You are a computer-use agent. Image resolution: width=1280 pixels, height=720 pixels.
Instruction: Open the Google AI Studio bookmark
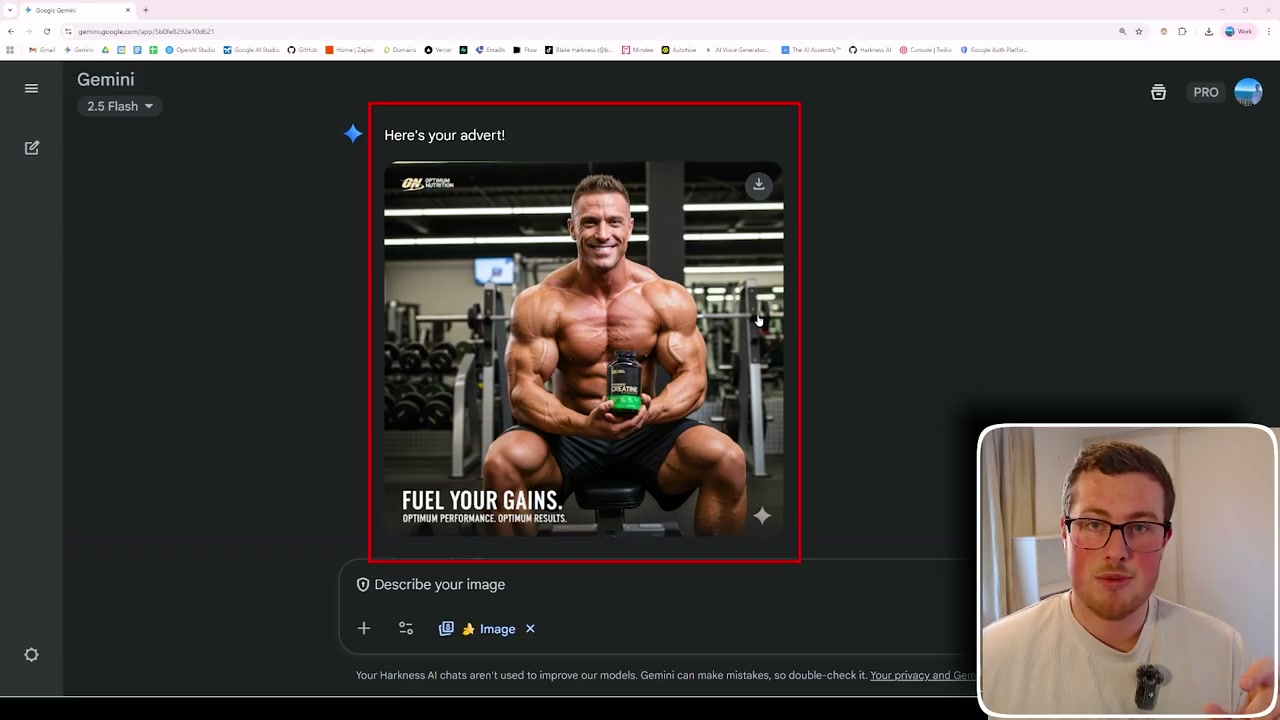tap(252, 49)
